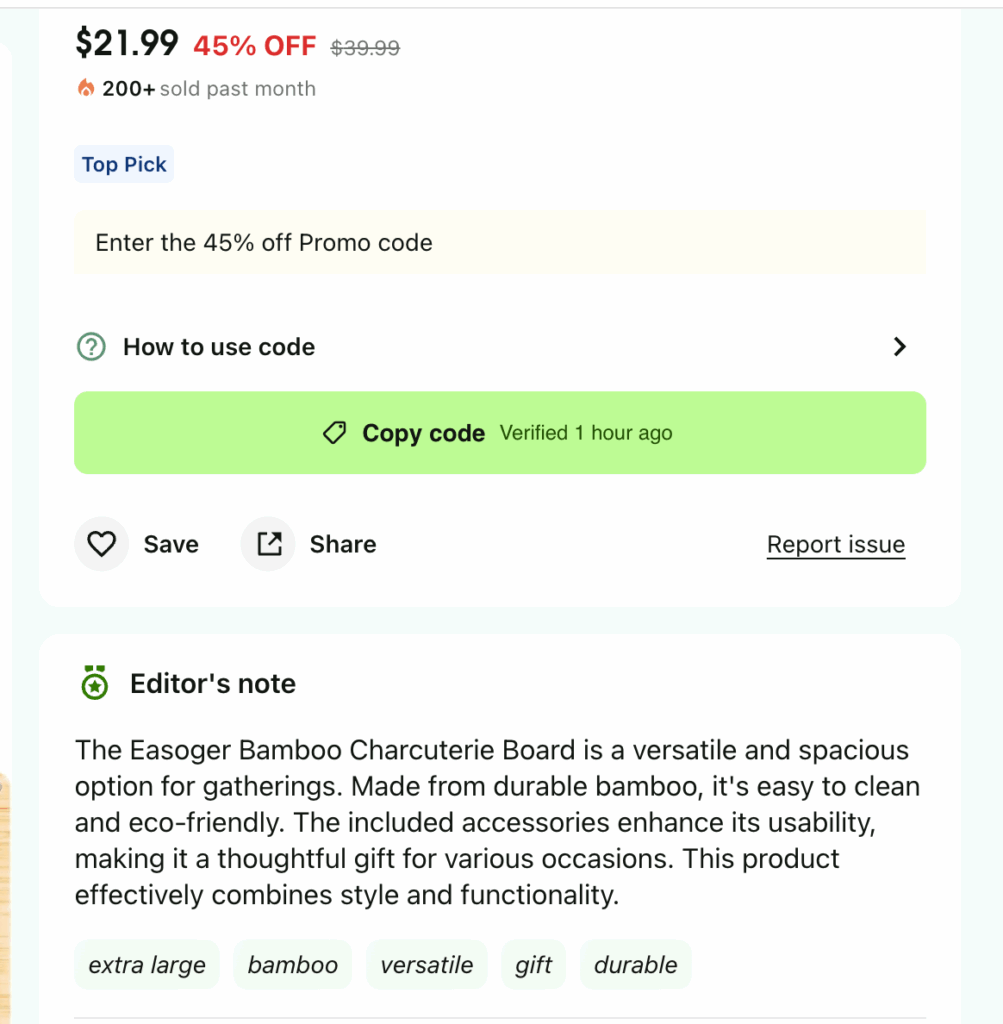
Task: Click the extra large tag
Action: (147, 965)
